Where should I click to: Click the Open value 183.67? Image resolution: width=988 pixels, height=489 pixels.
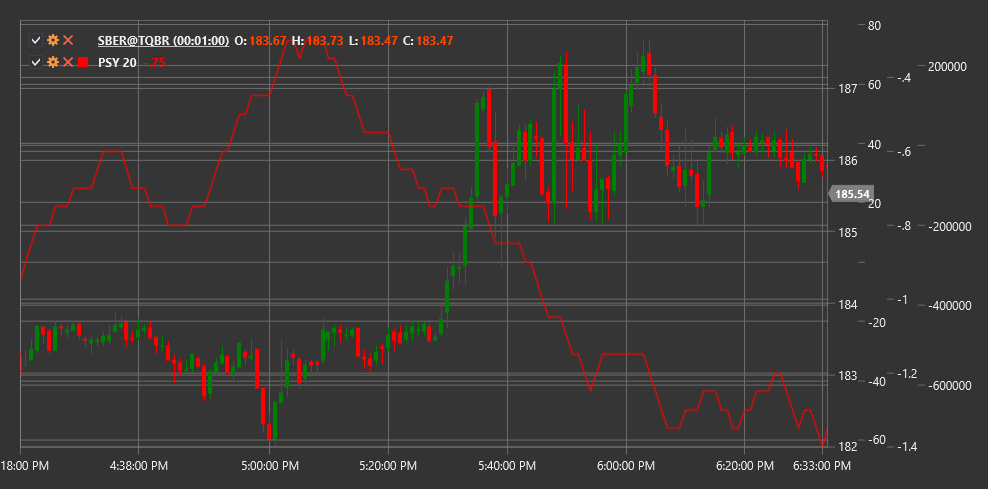tap(268, 41)
